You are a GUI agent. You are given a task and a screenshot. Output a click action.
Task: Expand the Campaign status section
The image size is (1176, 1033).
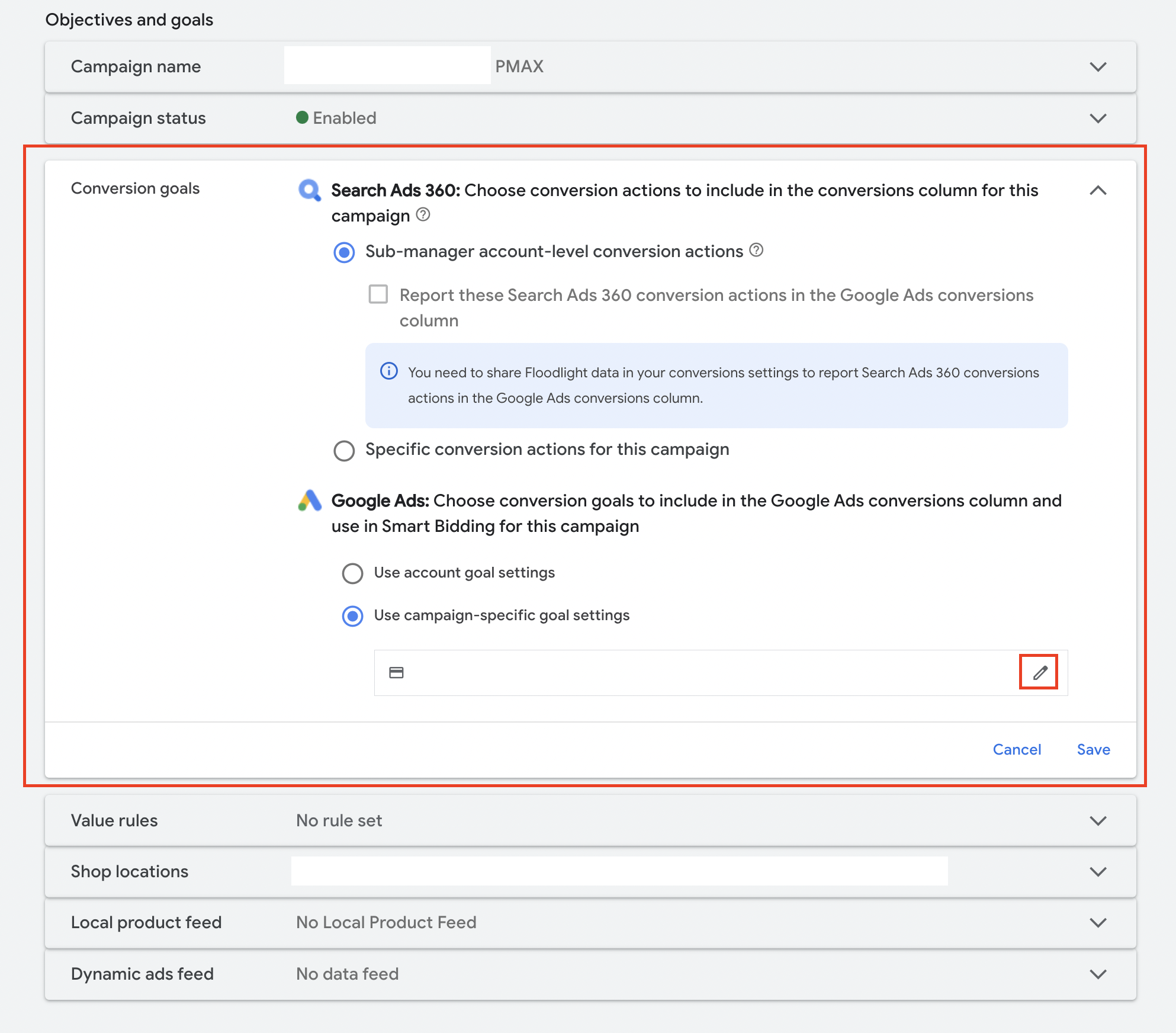click(1098, 118)
